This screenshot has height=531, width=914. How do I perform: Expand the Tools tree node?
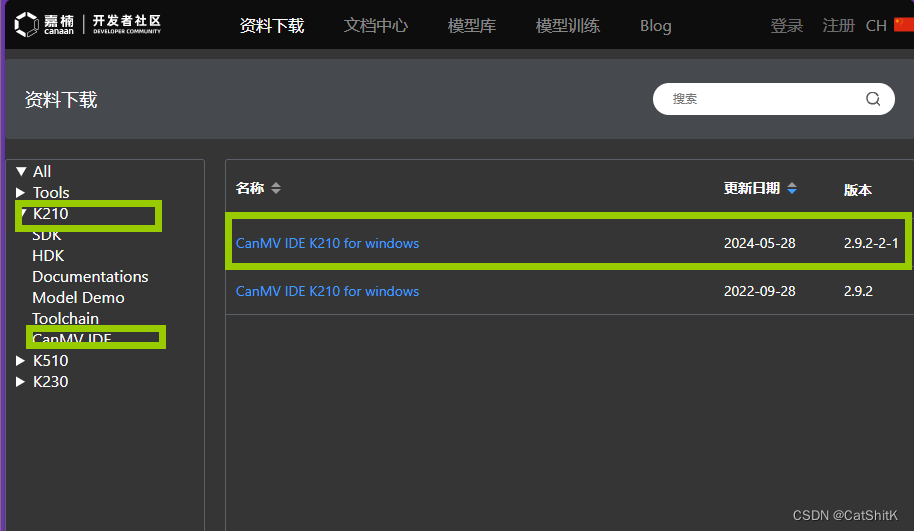coord(21,193)
